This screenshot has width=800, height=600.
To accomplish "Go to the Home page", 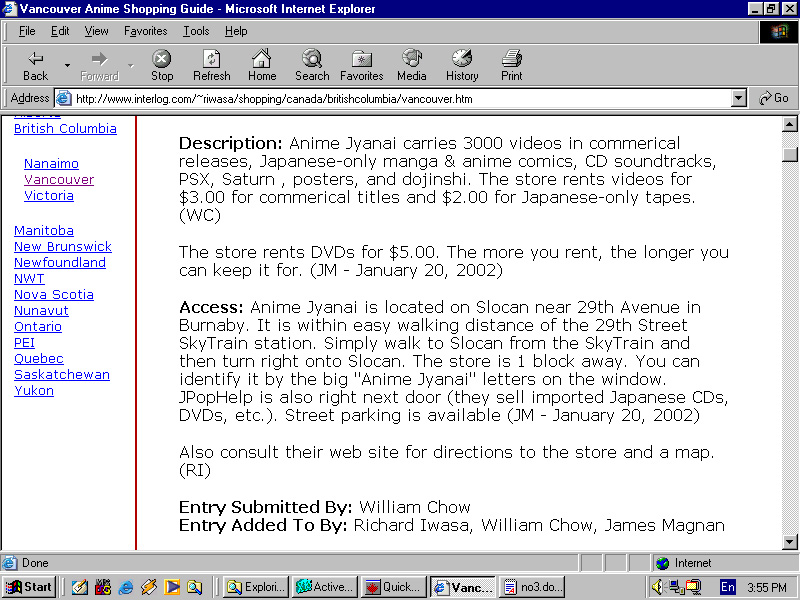I will [262, 66].
